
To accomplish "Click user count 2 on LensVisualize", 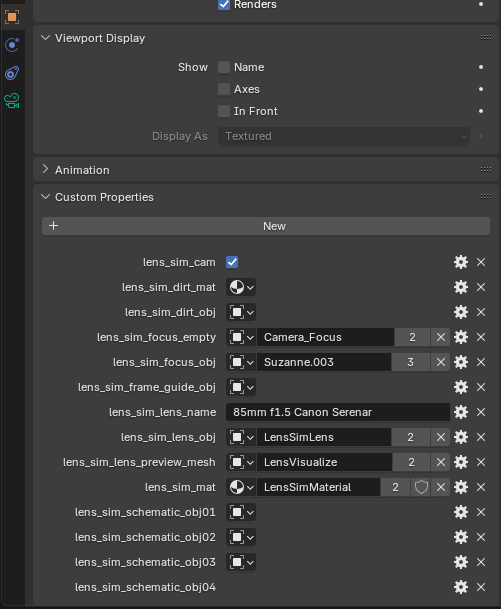I will click(x=411, y=462).
